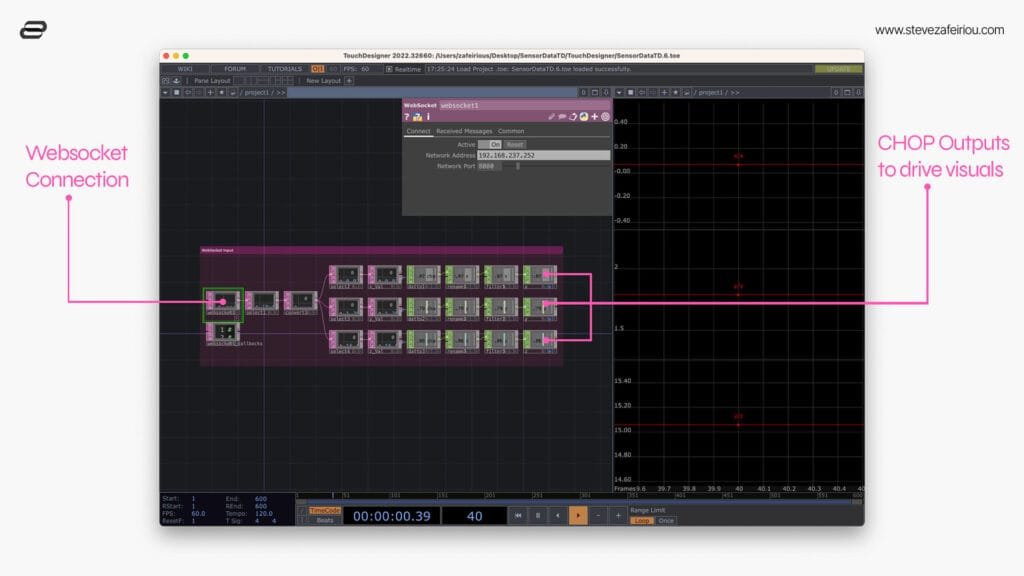Toggle the Active On switch
Screen dimensions: 1024x576
click(x=490, y=144)
